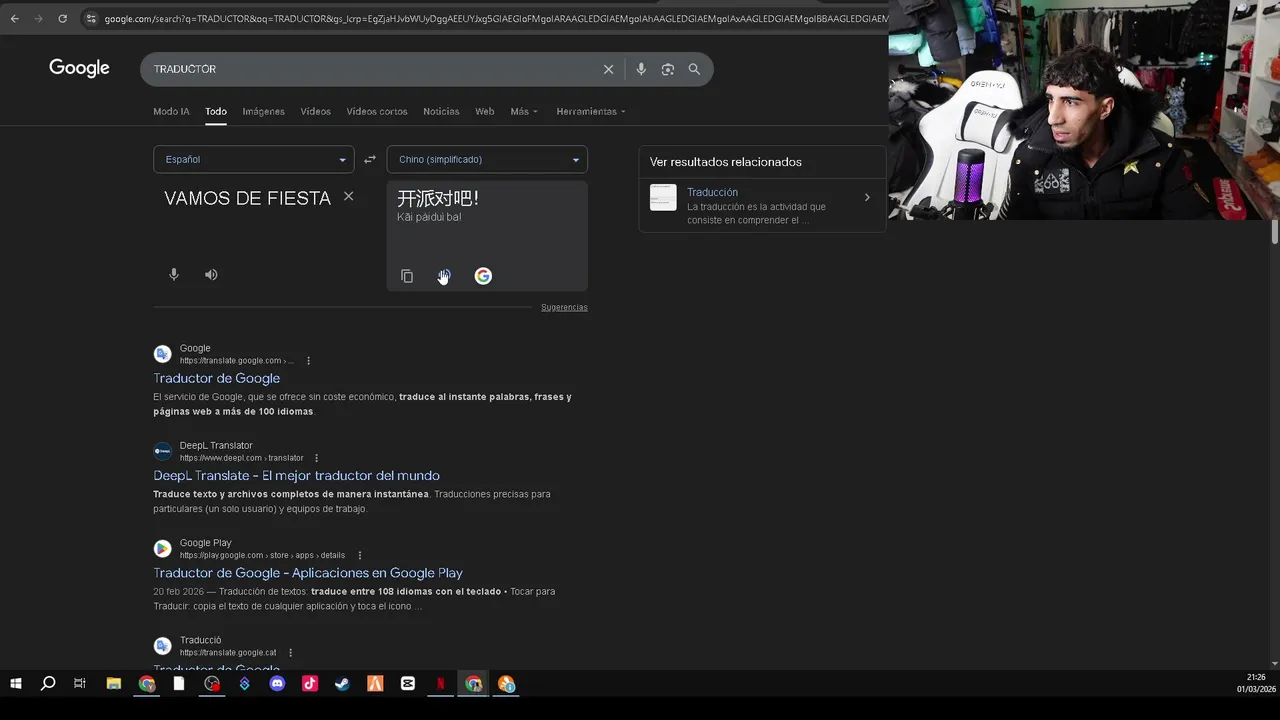Open translation in Google Translate
The height and width of the screenshot is (720, 1280).
pos(483,276)
